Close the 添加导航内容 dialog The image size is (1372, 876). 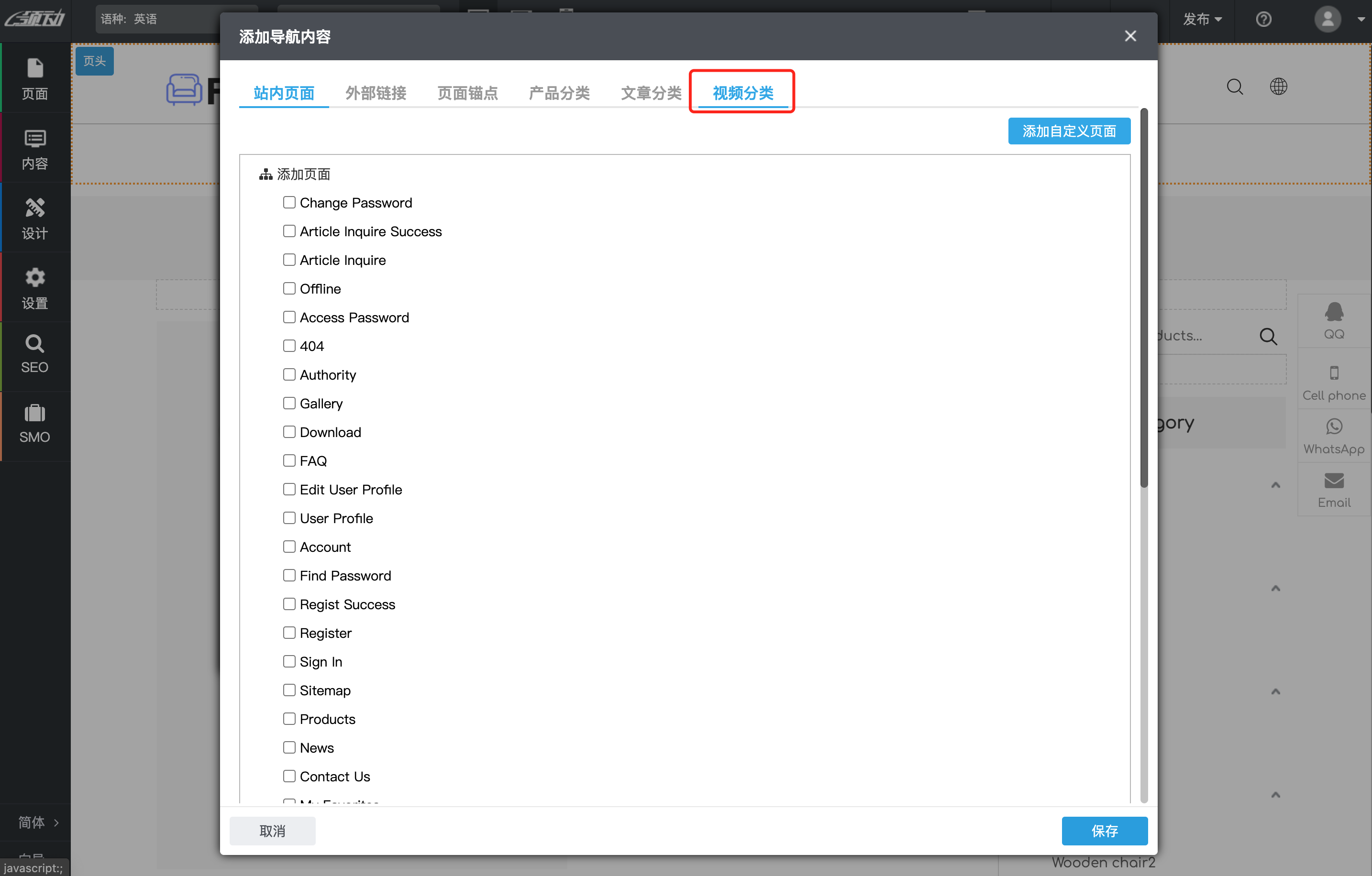click(x=1130, y=36)
